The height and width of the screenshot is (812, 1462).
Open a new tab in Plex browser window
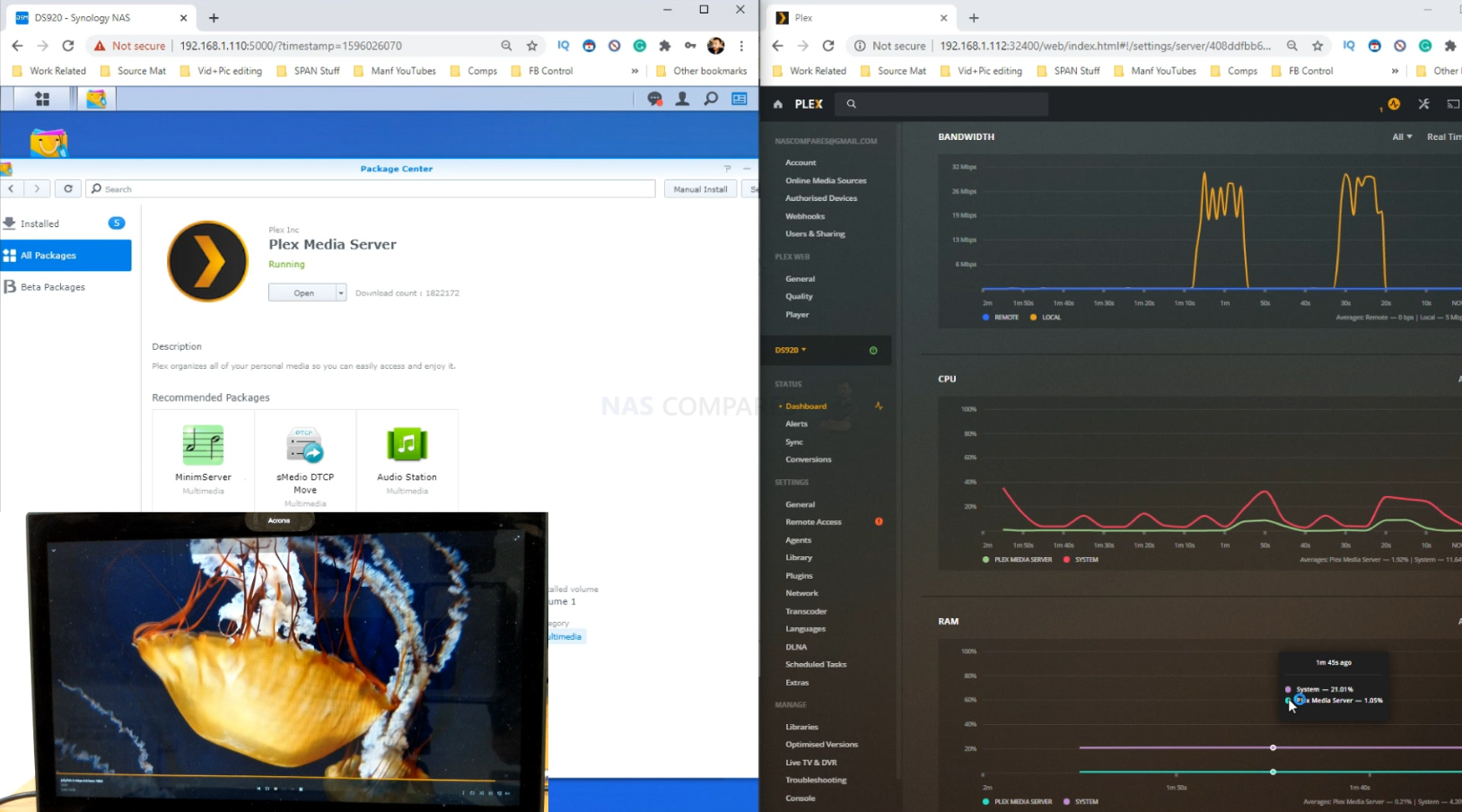[974, 18]
